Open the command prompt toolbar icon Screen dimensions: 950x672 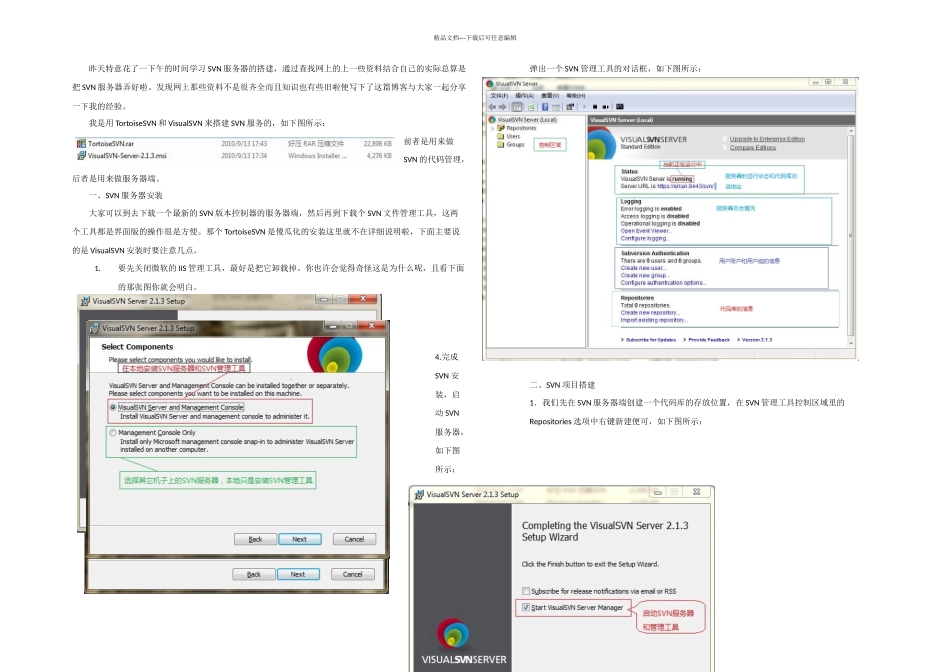pos(620,107)
